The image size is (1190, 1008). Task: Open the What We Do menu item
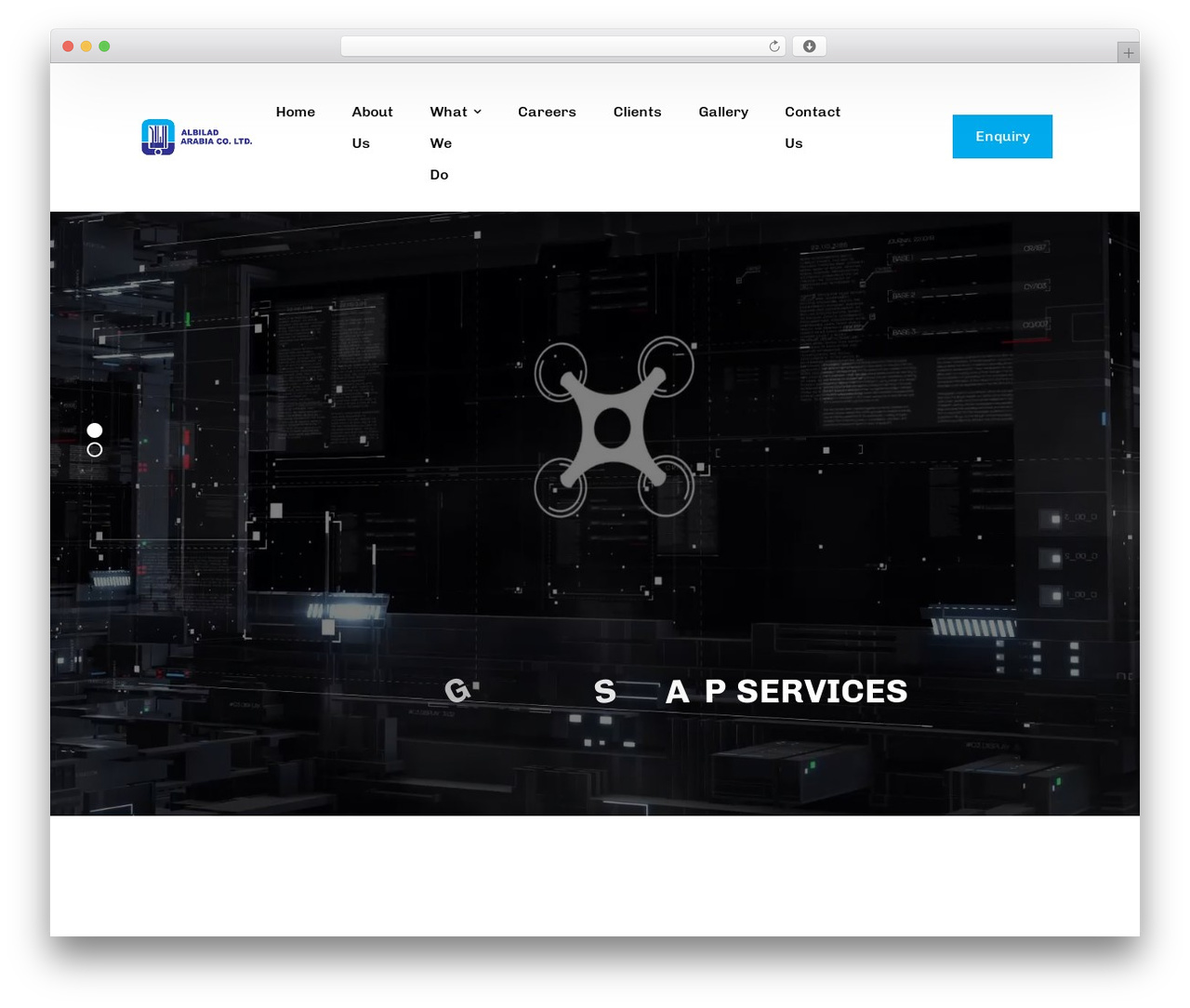(449, 142)
